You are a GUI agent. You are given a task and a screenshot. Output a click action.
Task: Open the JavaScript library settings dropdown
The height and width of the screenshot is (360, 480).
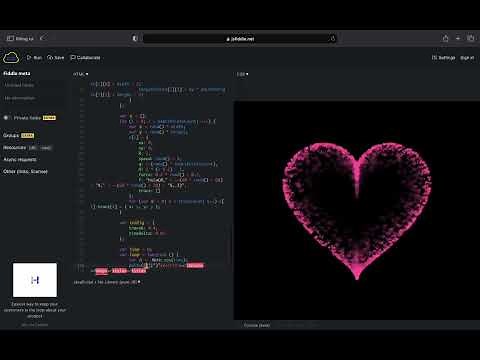click(107, 282)
